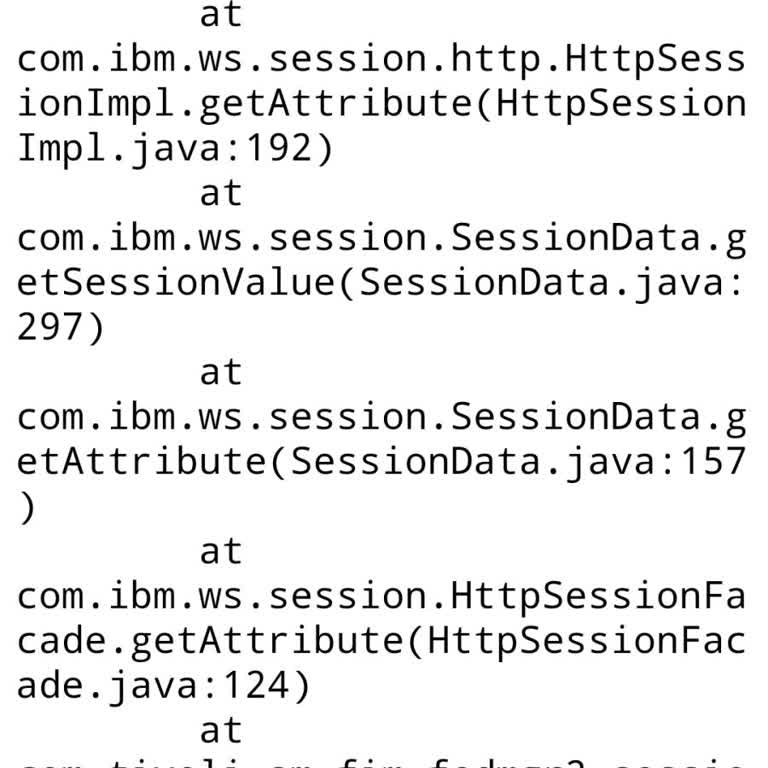Click the line number 297) text
Image resolution: width=768 pixels, height=768 pixels.
pyautogui.click(x=62, y=329)
